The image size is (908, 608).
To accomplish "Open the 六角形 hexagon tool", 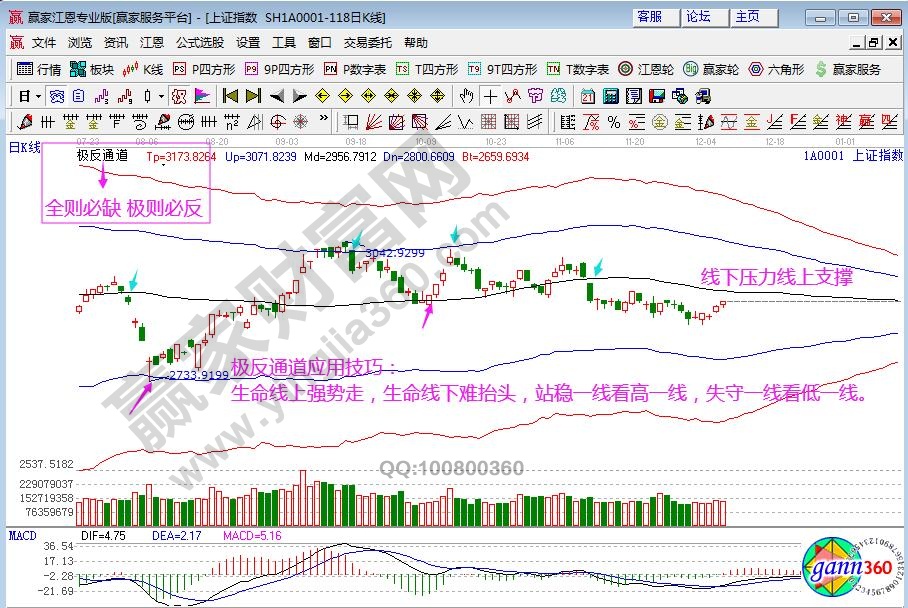I will (x=774, y=69).
